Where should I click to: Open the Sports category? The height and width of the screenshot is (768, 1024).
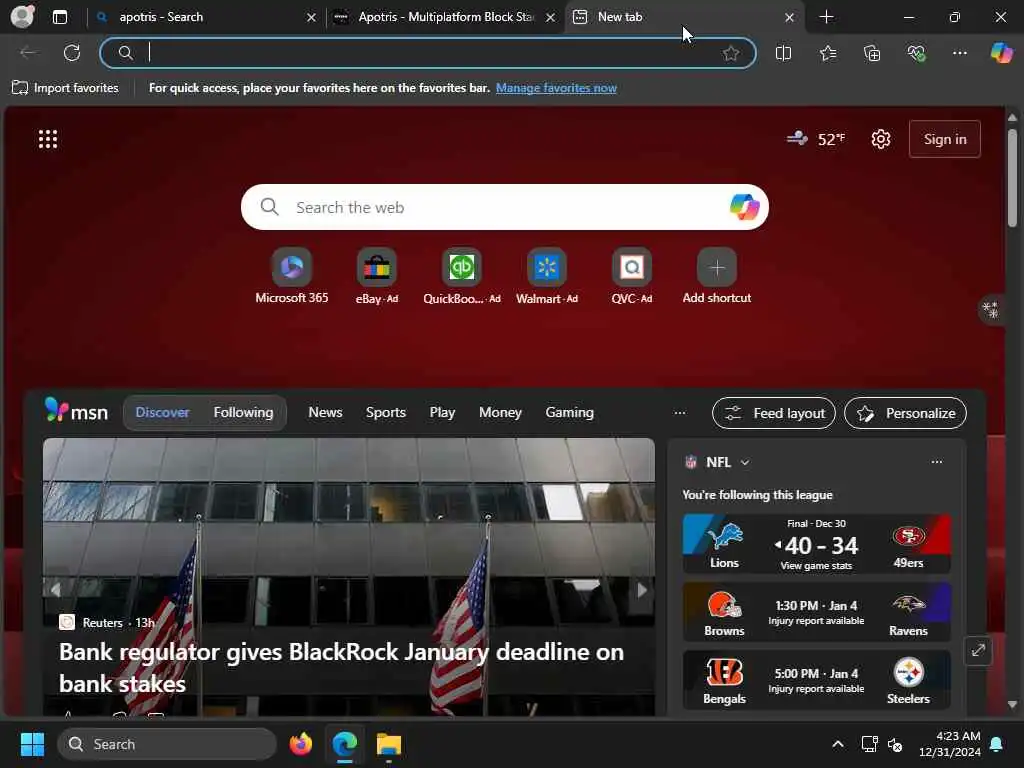coord(386,413)
